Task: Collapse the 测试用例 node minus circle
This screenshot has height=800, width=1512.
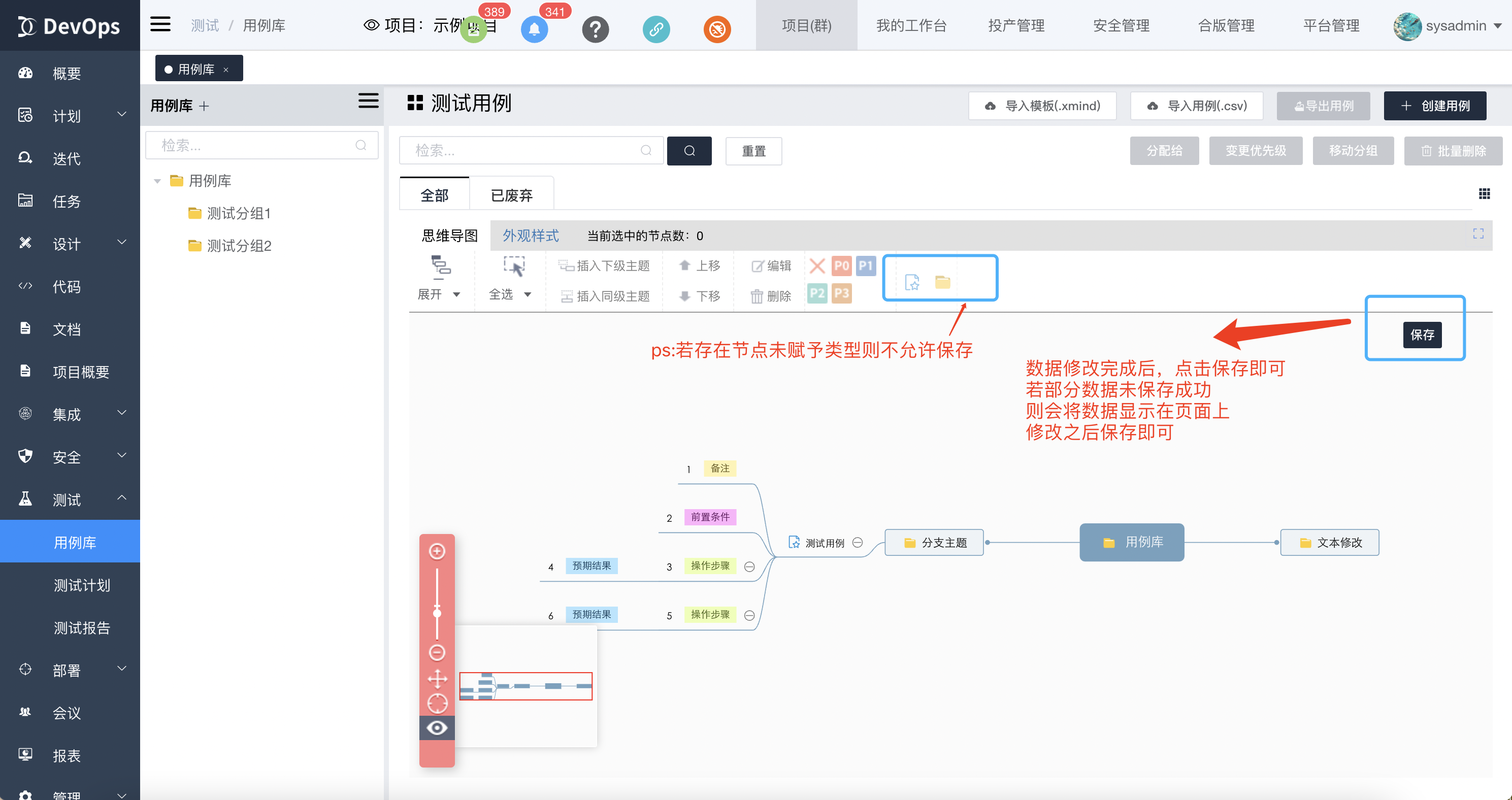Action: pyautogui.click(x=858, y=542)
